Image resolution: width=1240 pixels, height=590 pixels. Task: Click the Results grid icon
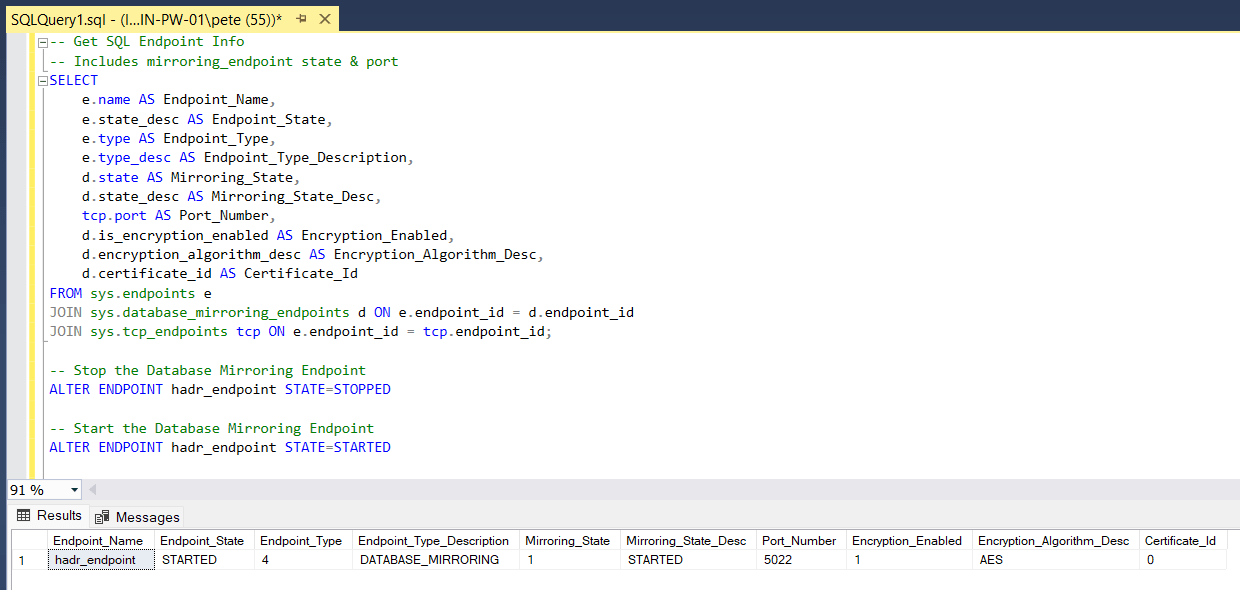point(24,516)
